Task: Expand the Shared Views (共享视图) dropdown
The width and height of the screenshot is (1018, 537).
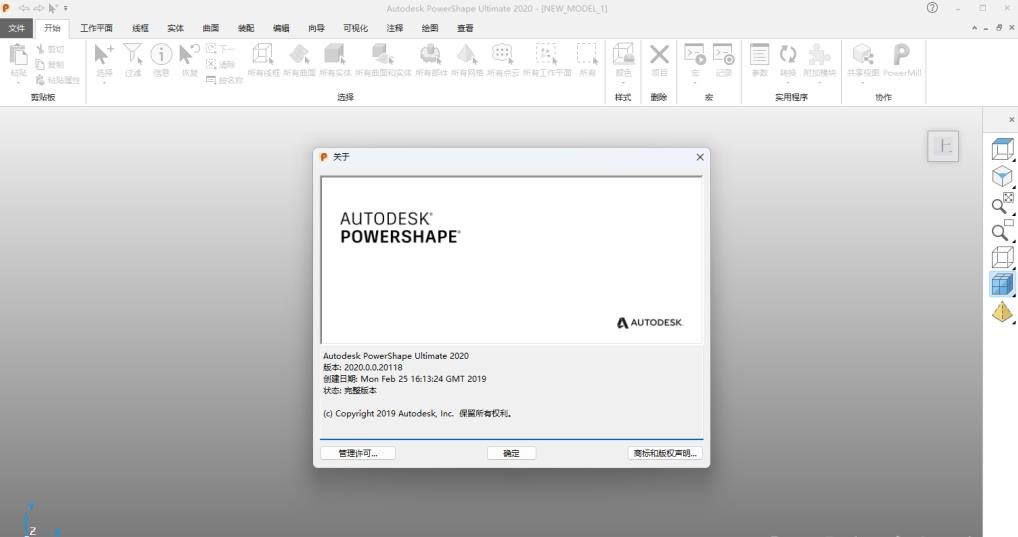Action: [x=863, y=82]
